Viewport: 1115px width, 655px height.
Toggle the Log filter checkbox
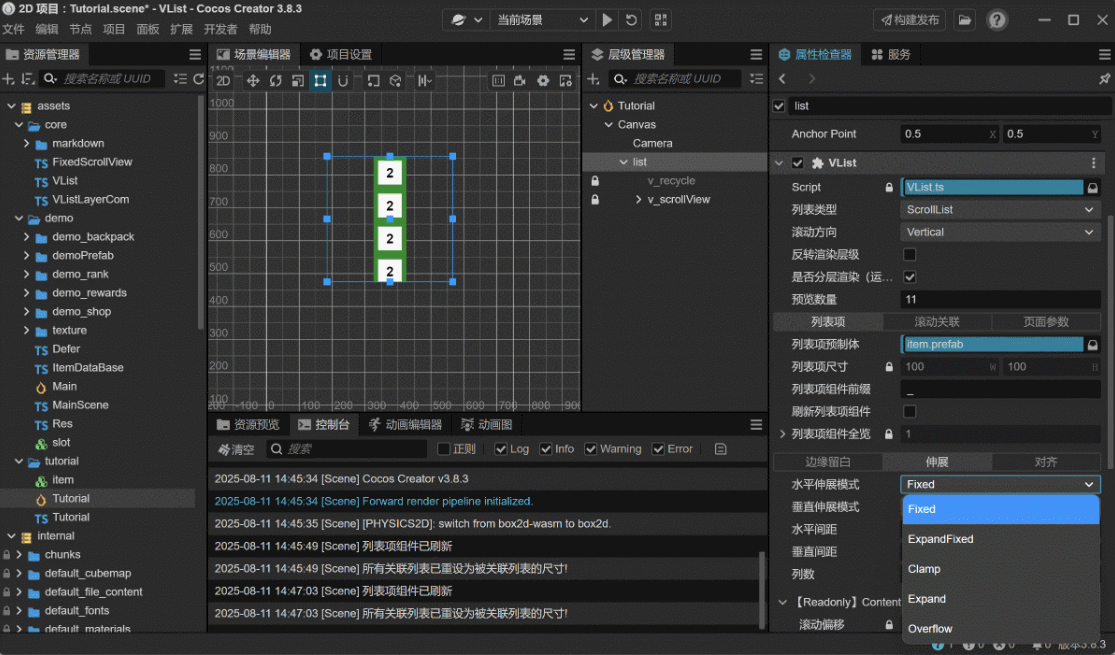point(501,449)
